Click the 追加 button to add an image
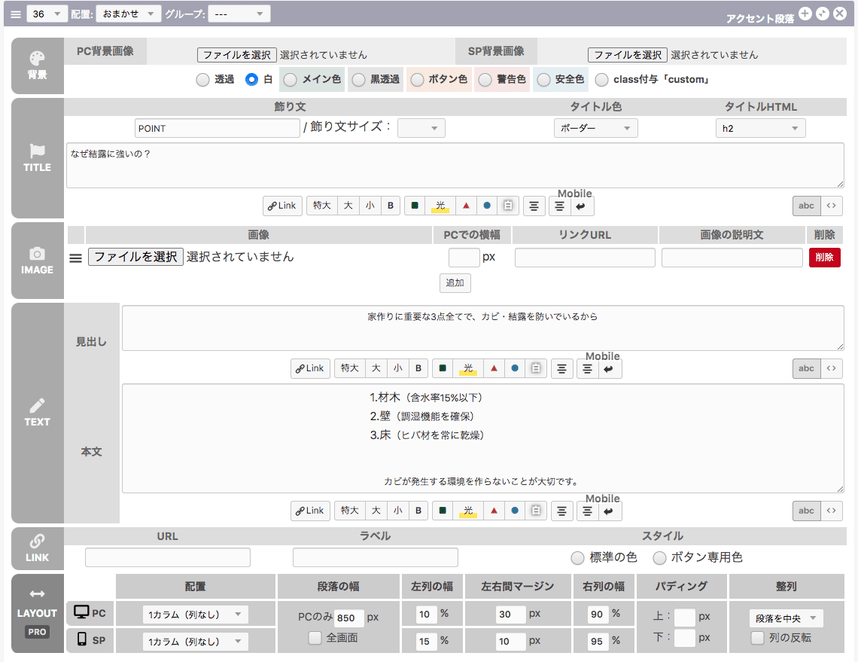 click(x=455, y=283)
